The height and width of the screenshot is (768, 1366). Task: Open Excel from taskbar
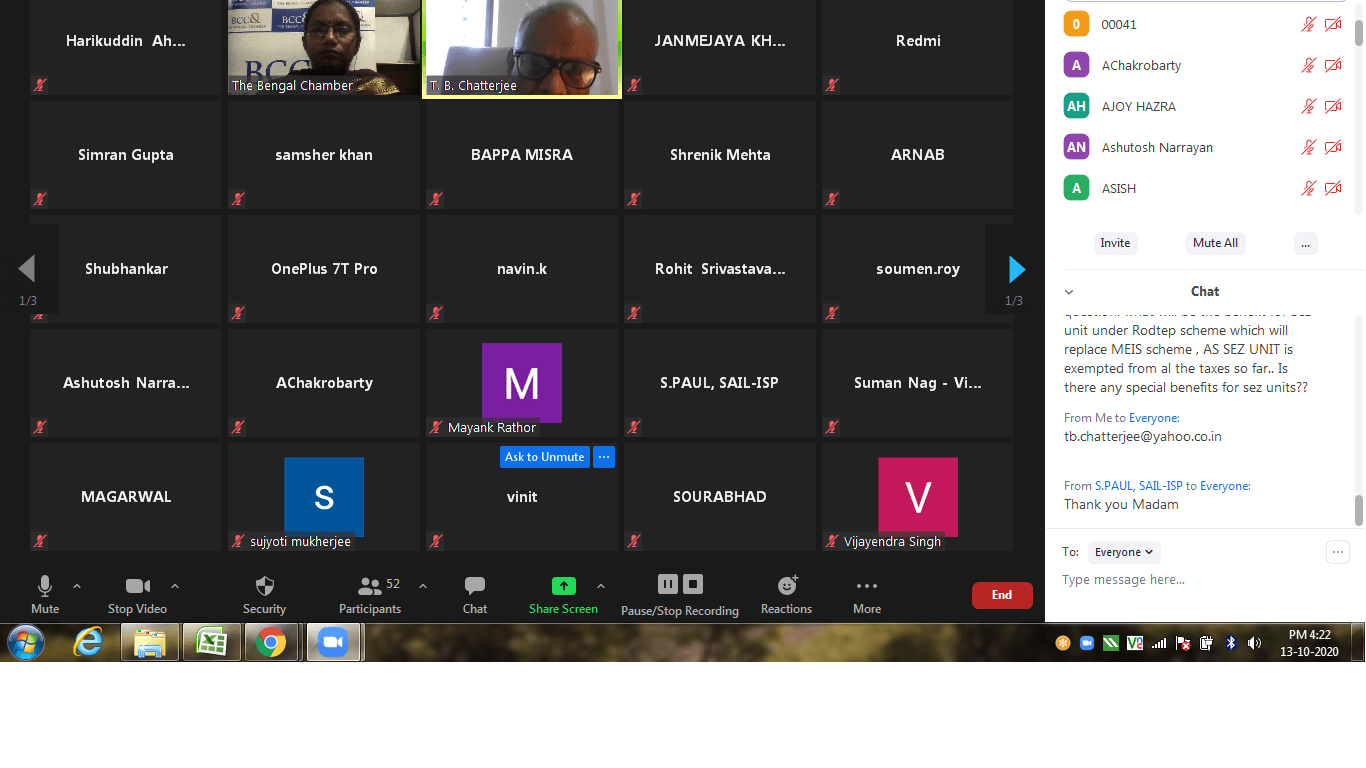212,643
